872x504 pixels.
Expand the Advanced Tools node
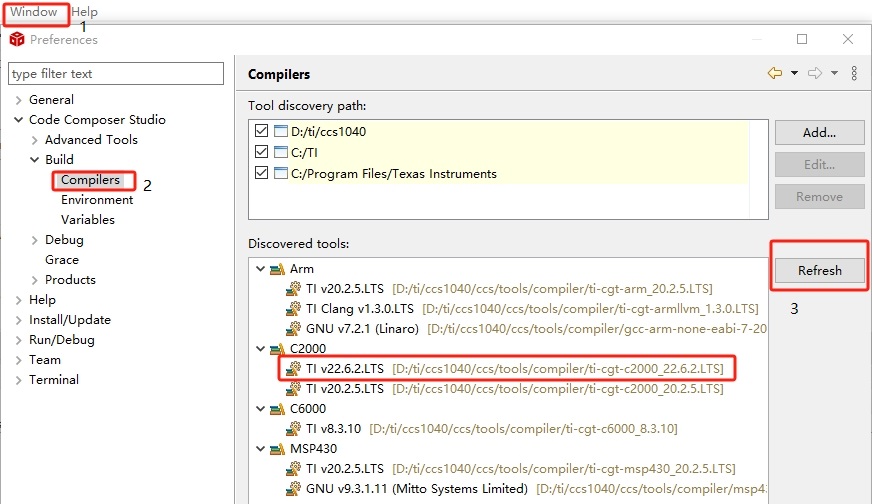pos(34,140)
